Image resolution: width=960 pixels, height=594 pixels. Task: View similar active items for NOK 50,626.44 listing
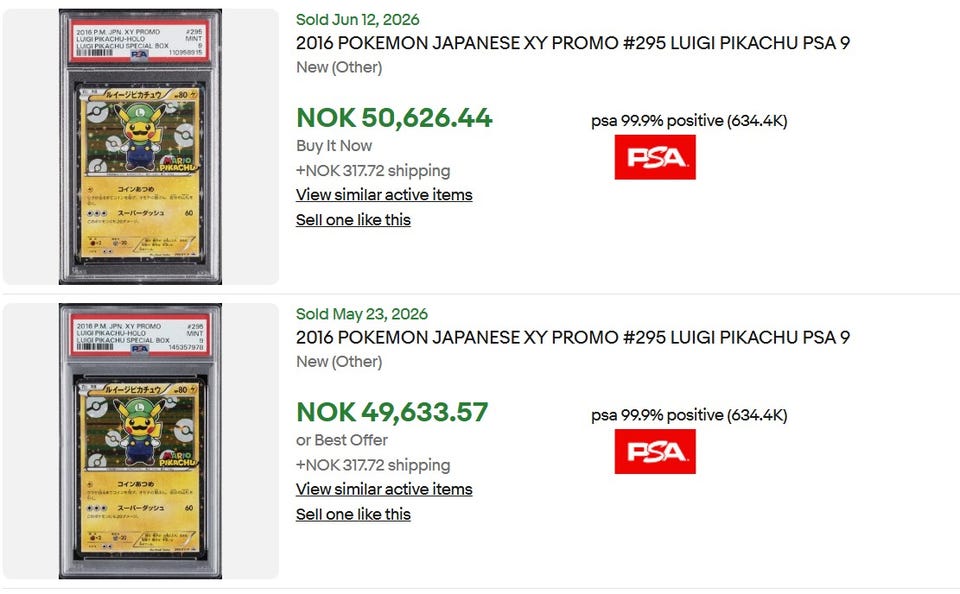click(384, 195)
